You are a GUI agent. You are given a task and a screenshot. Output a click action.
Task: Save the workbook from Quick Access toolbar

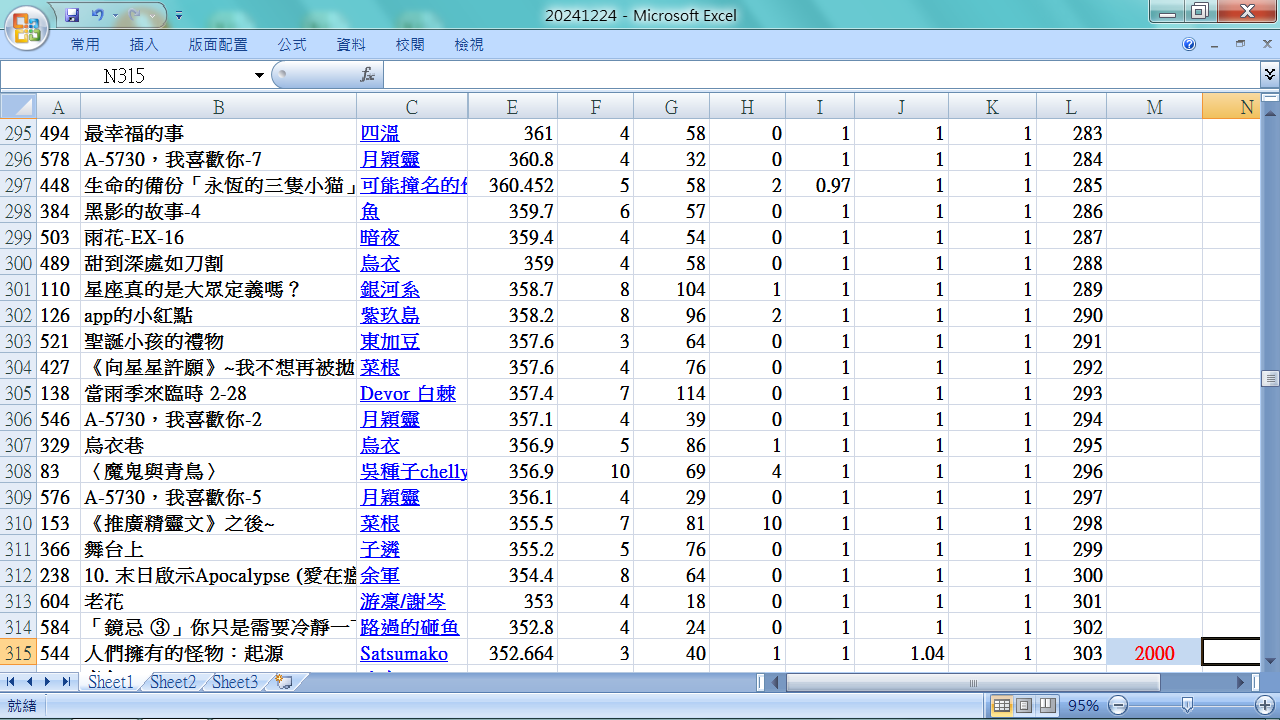tap(72, 15)
